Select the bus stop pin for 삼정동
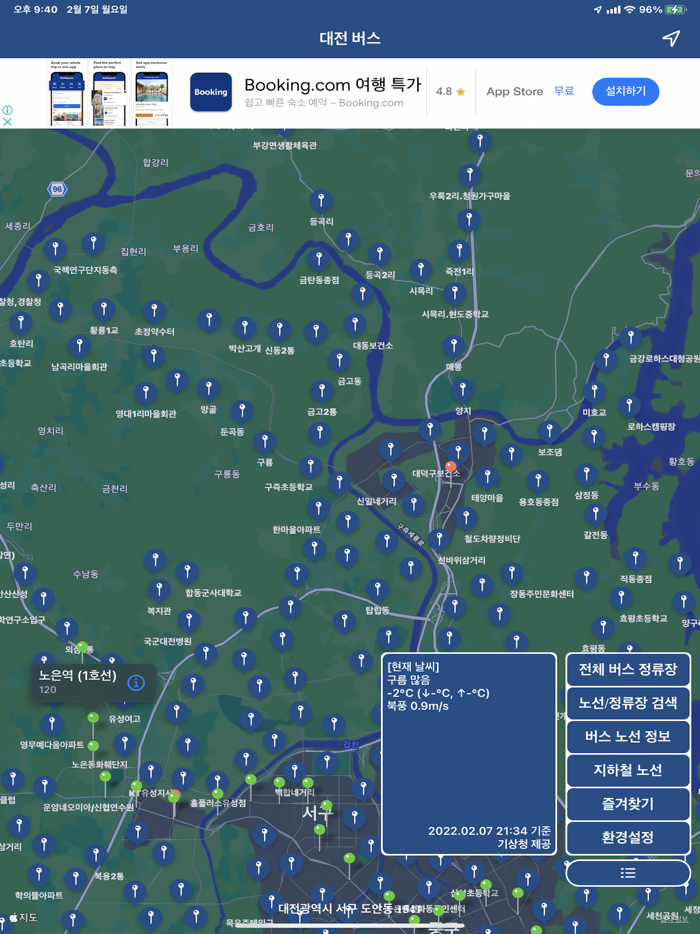The image size is (700, 934). click(x=586, y=475)
